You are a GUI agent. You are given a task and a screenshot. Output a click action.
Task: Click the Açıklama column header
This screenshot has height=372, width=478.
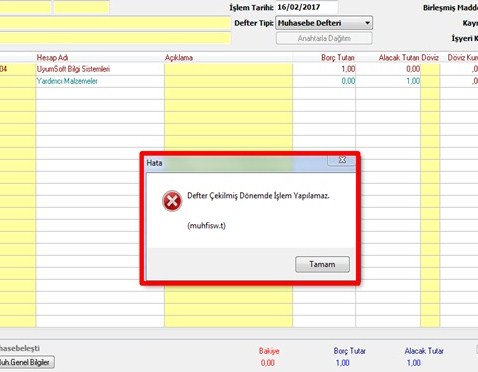click(x=179, y=58)
